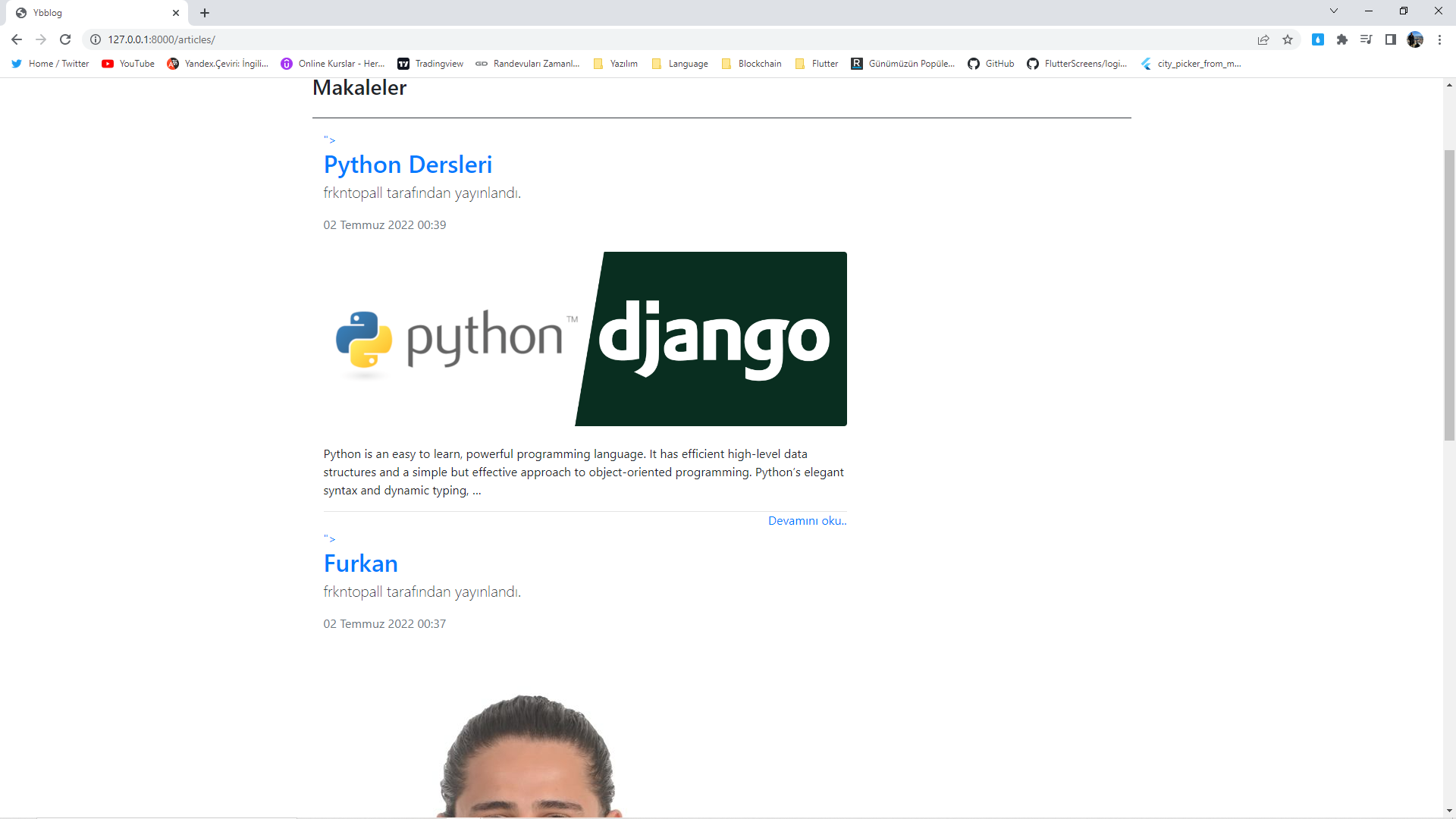1456x819 pixels.
Task: Click Devamını oku link
Action: 806,521
